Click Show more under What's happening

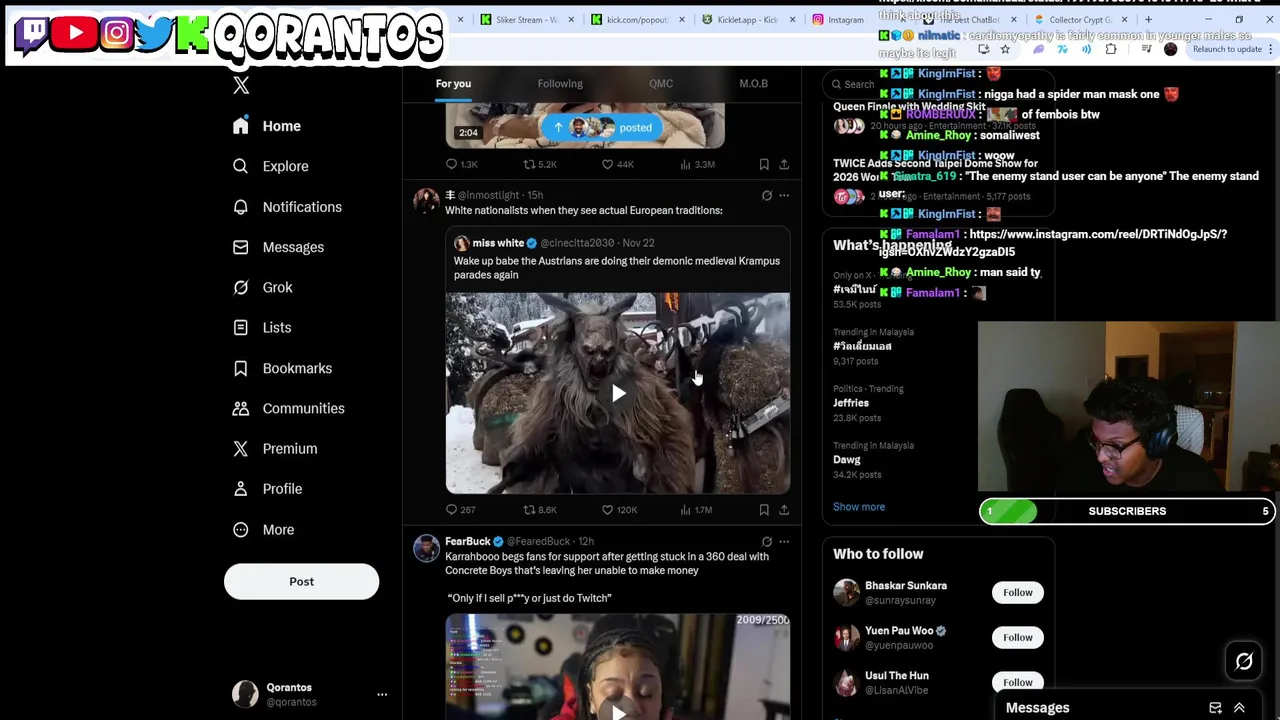(x=859, y=507)
